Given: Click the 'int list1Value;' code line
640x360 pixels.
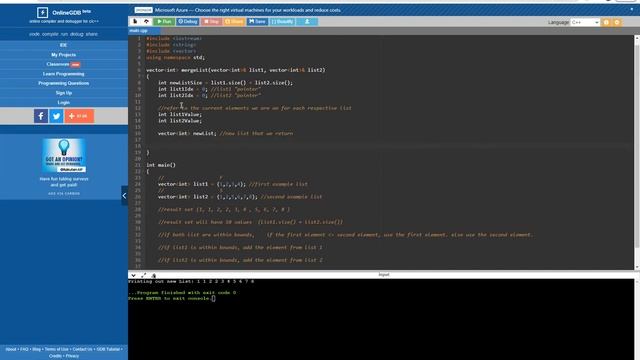Looking at the screenshot, I should point(180,114).
